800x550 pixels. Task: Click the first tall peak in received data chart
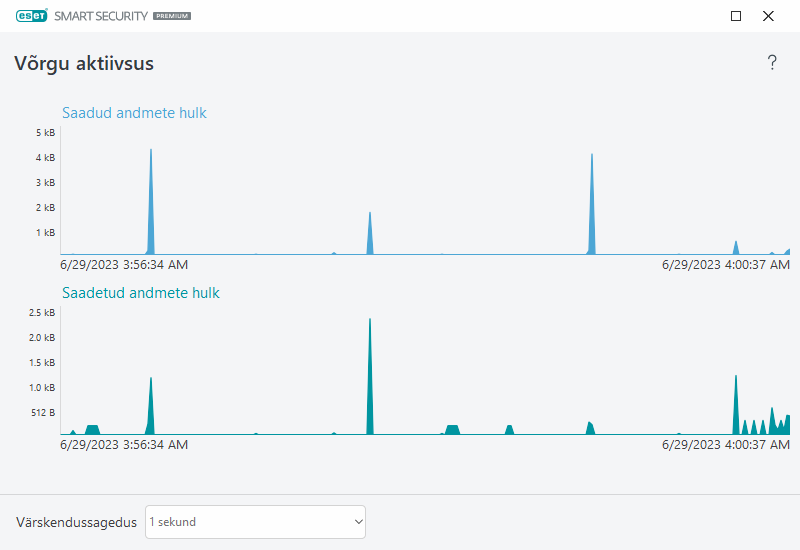tap(151, 200)
